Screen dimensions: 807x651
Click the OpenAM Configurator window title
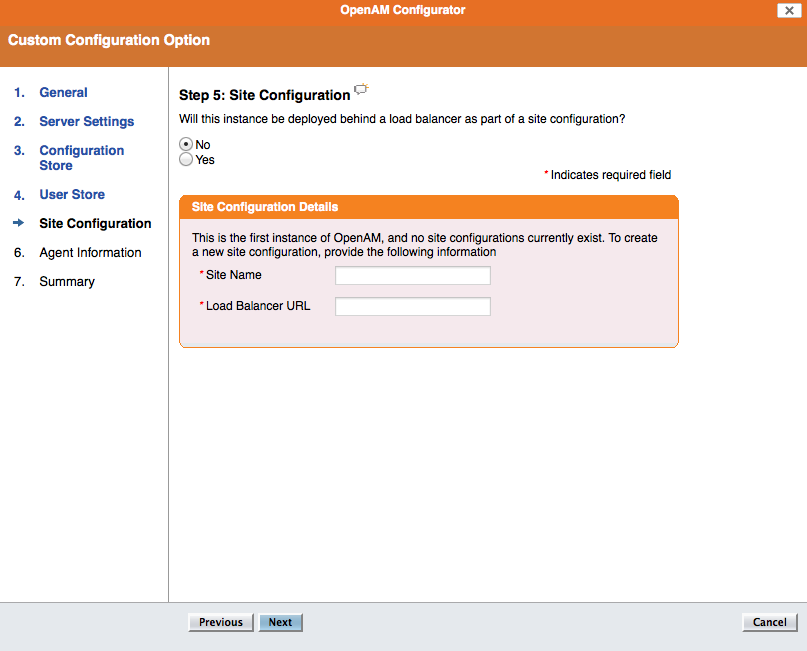click(x=402, y=10)
